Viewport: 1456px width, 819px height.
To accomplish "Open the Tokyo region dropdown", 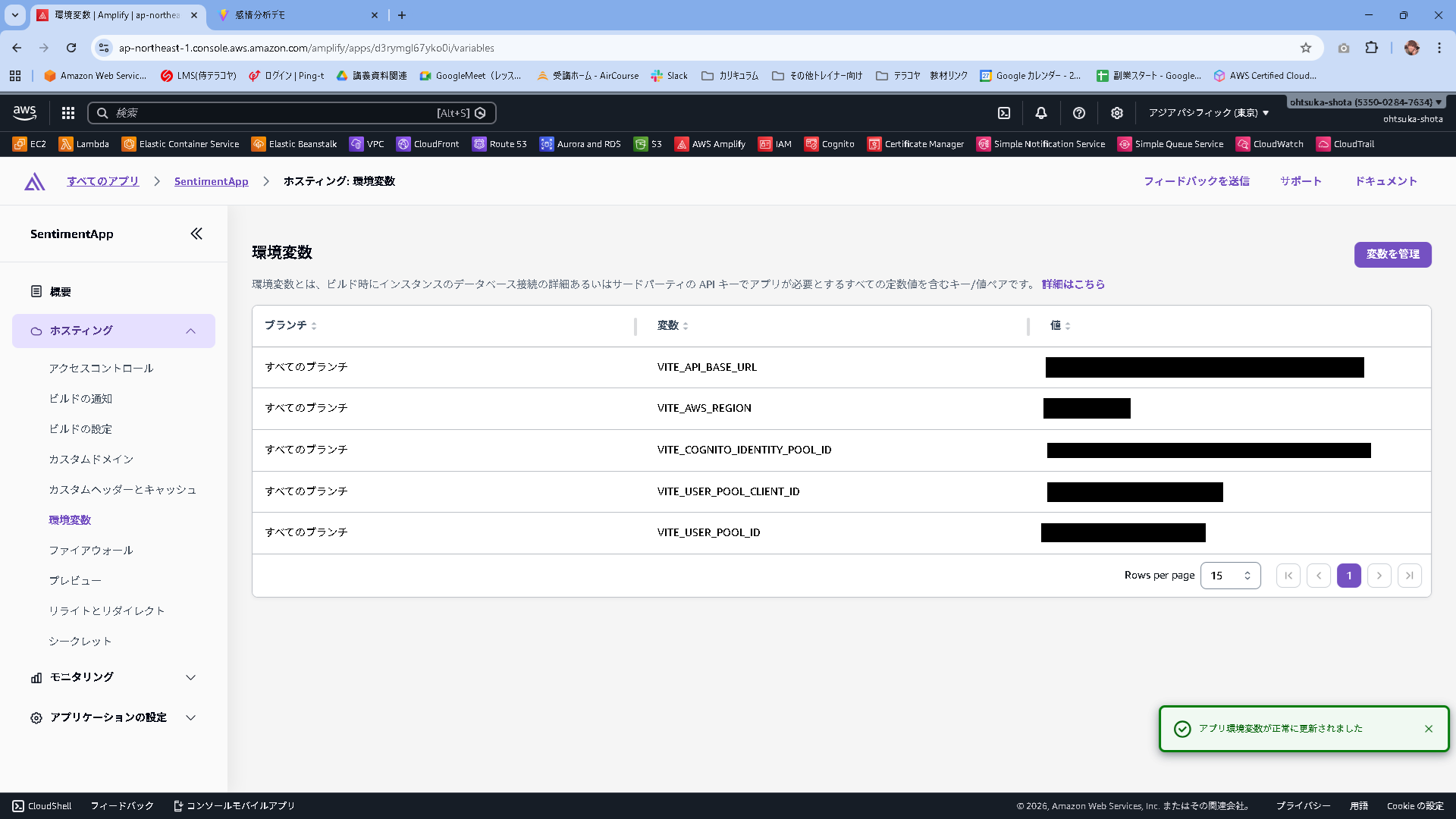I will click(1209, 113).
